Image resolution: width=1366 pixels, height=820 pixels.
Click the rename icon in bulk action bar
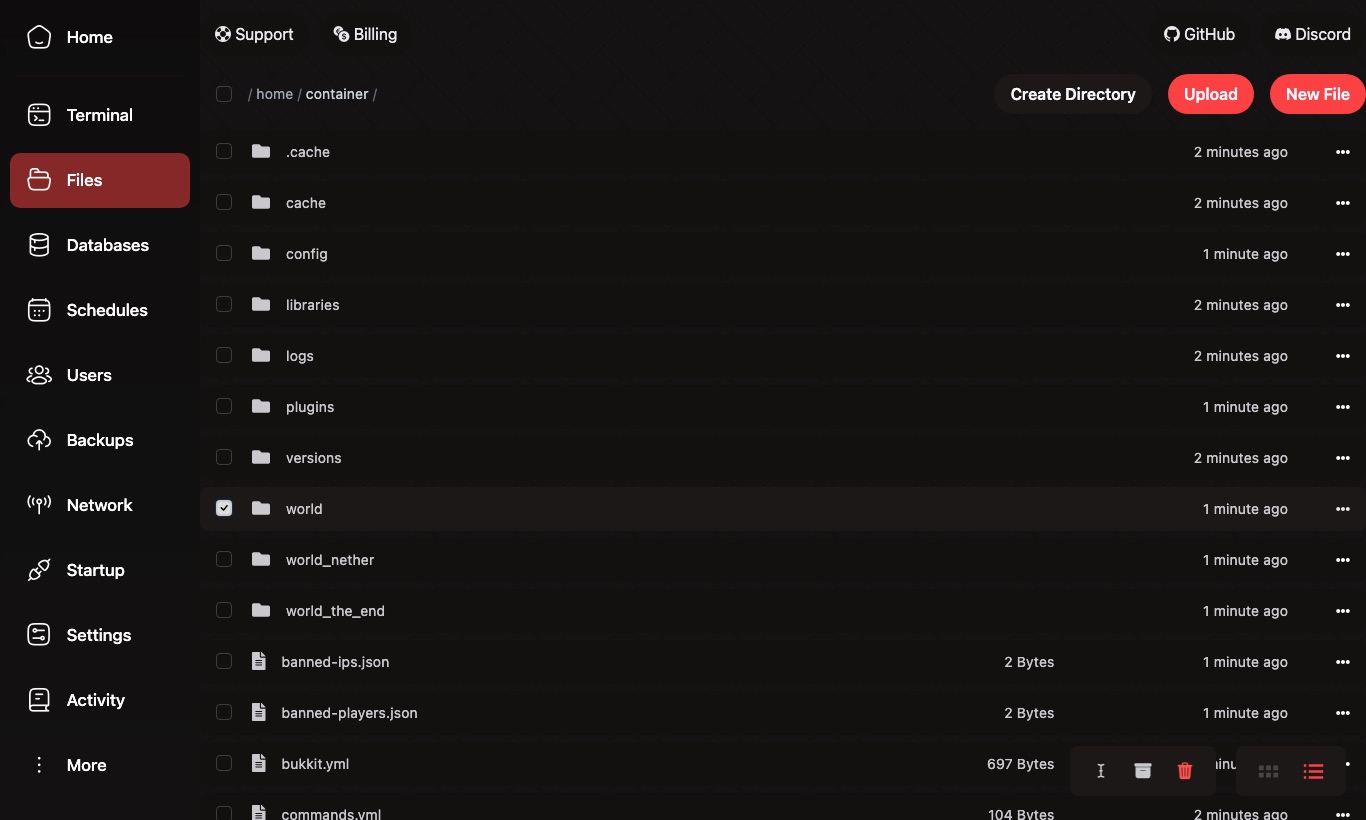(1100, 771)
